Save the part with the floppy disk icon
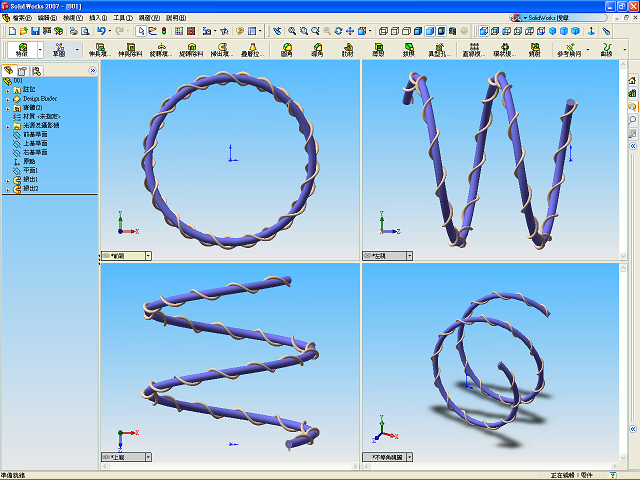Screen dimensions: 640x480 [35, 31]
